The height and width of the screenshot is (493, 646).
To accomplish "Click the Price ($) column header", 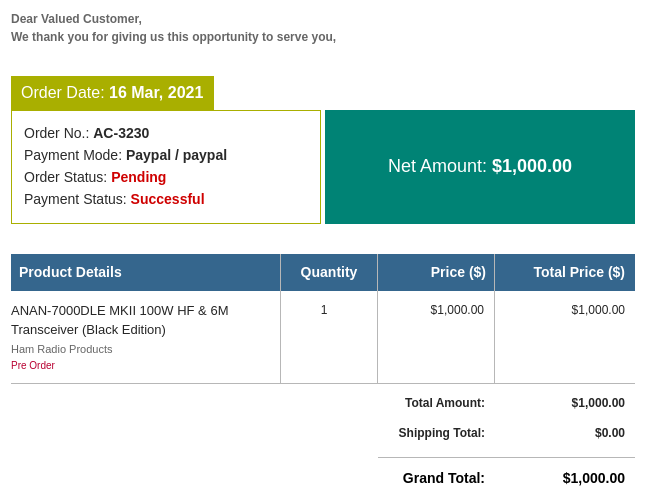I will click(x=458, y=272).
